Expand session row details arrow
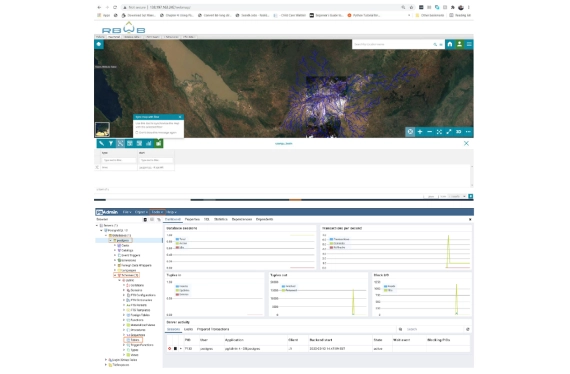This screenshot has width=570, height=374. pyautogui.click(x=181, y=349)
